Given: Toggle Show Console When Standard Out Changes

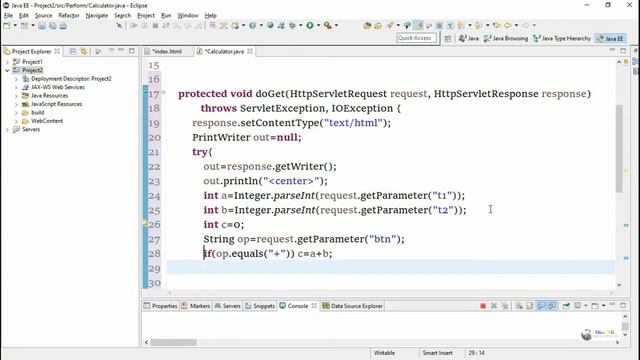Looking at the screenshot, I should [541, 306].
